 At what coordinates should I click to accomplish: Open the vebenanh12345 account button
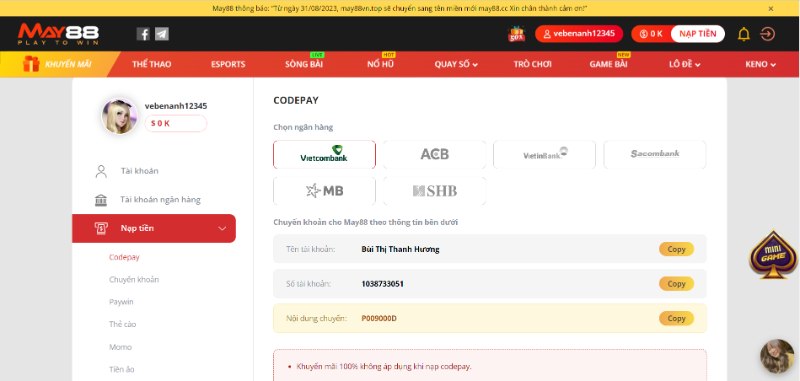(x=579, y=34)
